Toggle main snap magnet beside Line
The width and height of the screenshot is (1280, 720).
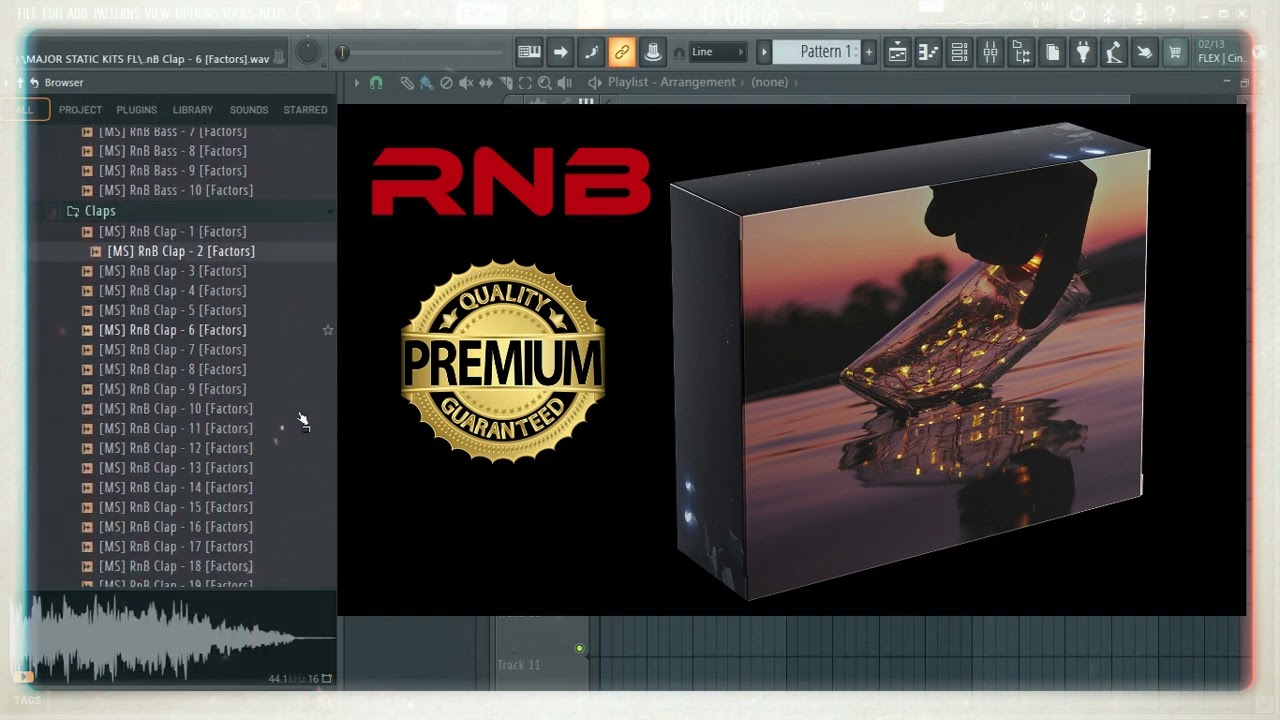(679, 53)
